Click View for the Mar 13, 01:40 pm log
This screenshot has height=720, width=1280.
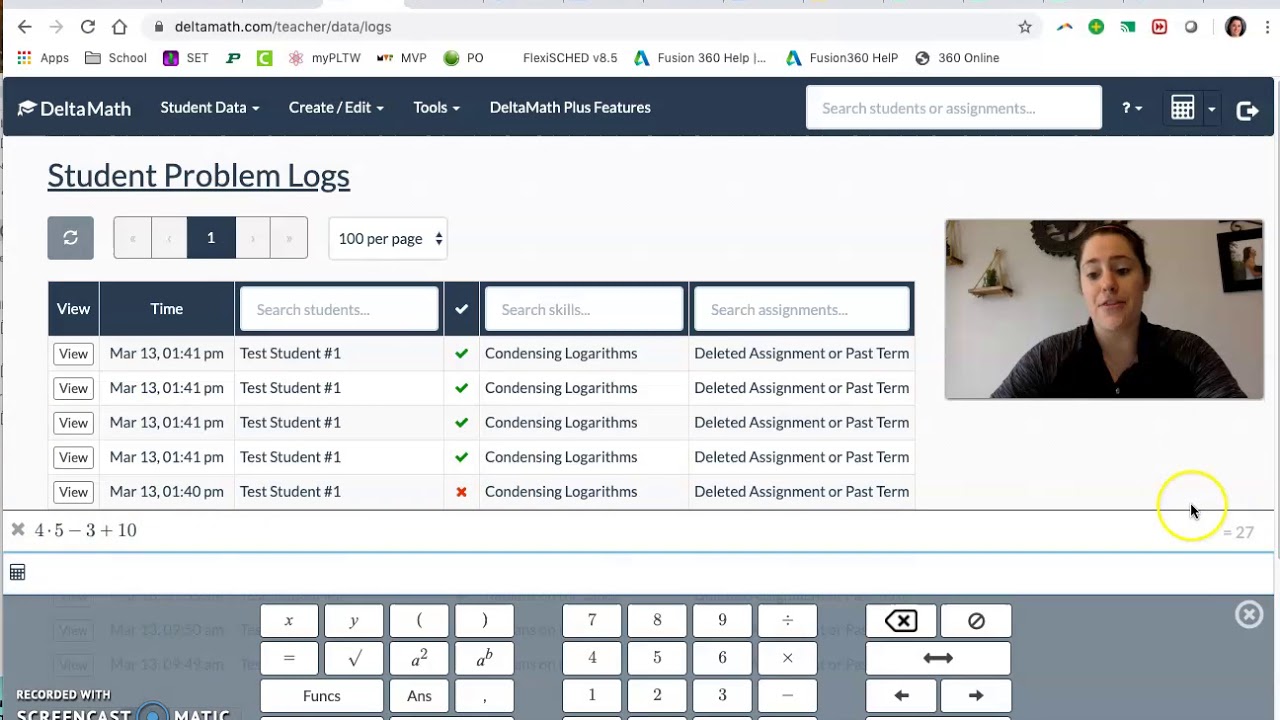point(73,492)
